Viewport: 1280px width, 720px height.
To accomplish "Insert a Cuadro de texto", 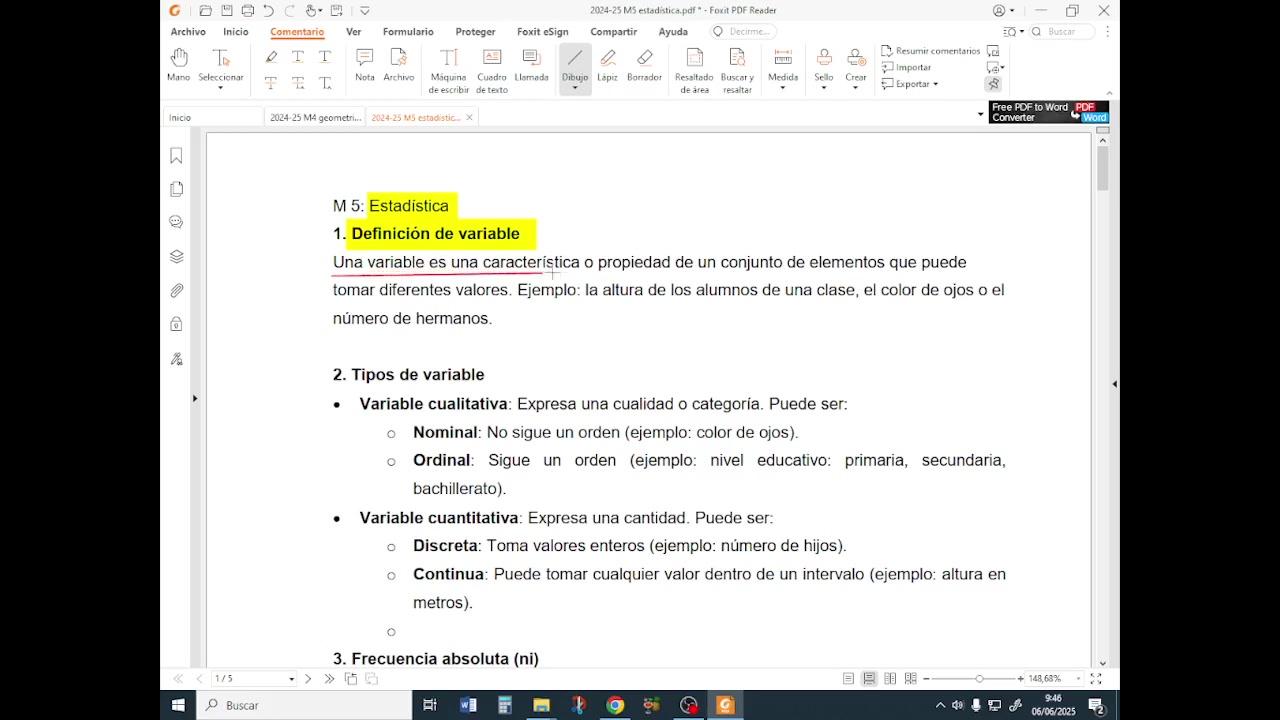I will pos(492,71).
